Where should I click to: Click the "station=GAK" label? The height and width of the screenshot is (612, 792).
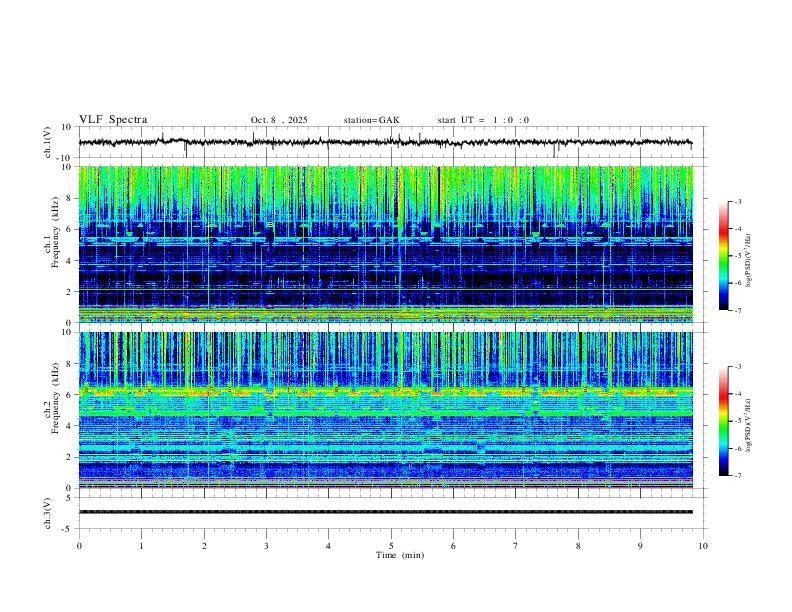click(371, 120)
